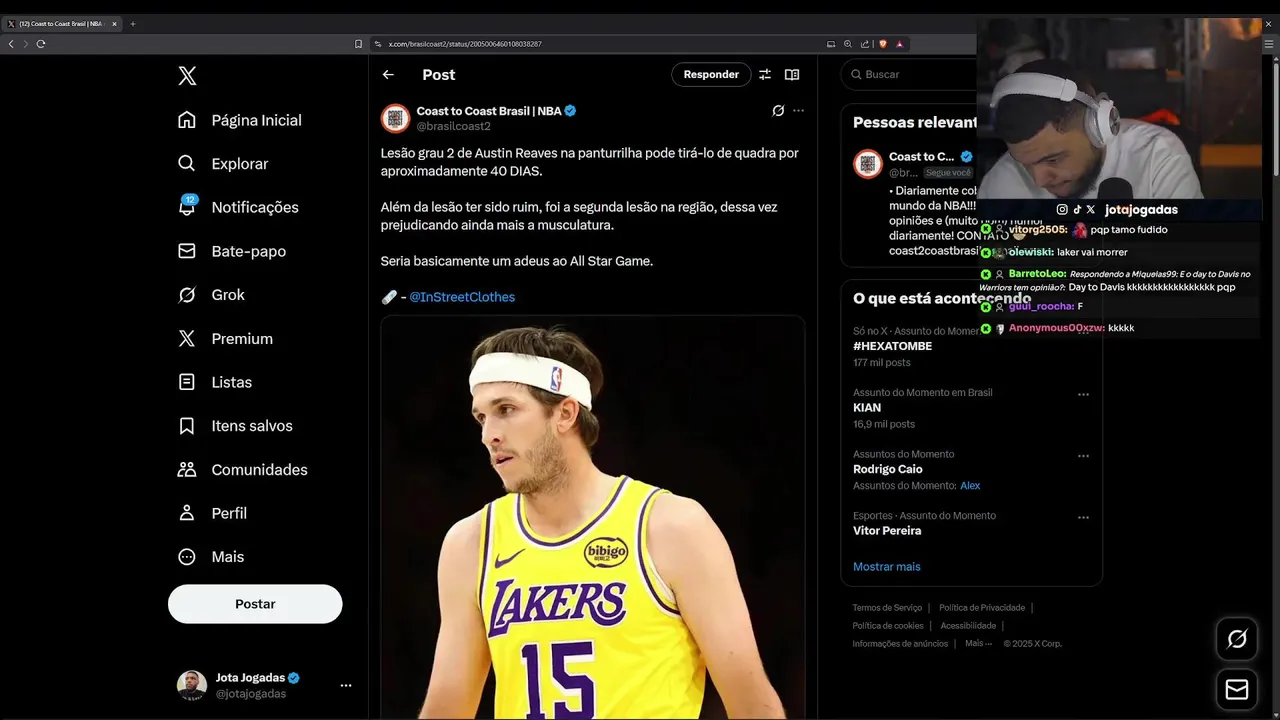
Task: Click Coast to Coast Brasil post avatar
Action: click(395, 118)
